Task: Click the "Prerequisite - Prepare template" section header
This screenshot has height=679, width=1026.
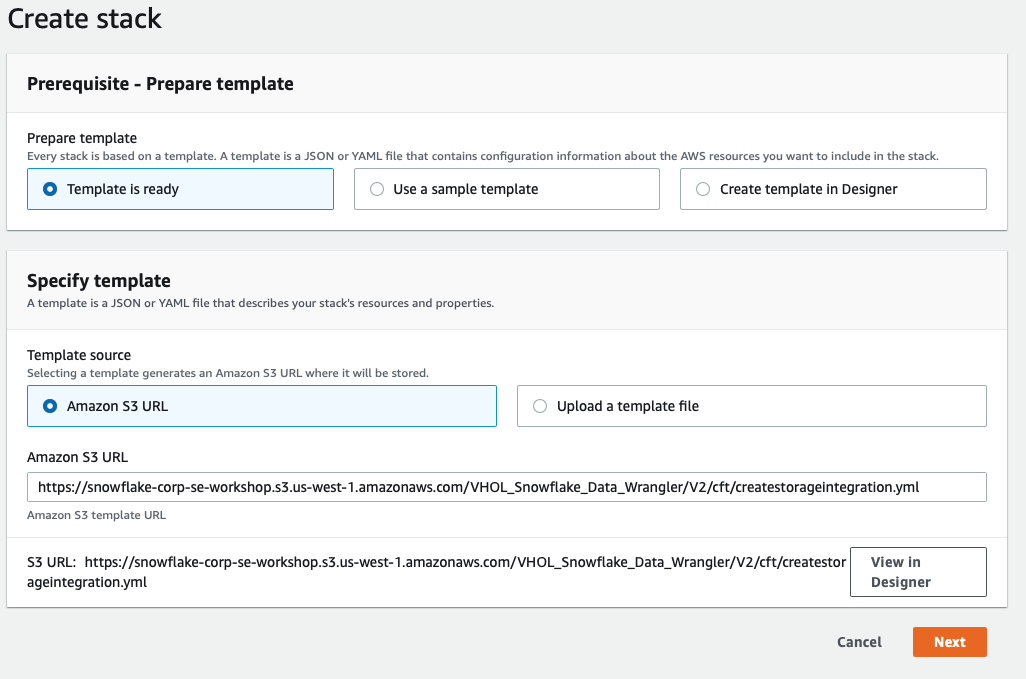Action: (x=160, y=84)
